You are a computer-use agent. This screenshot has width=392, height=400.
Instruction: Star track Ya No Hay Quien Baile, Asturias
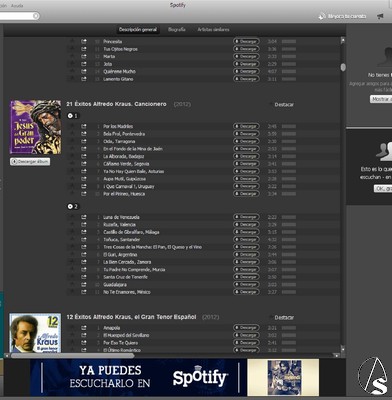[72, 171]
